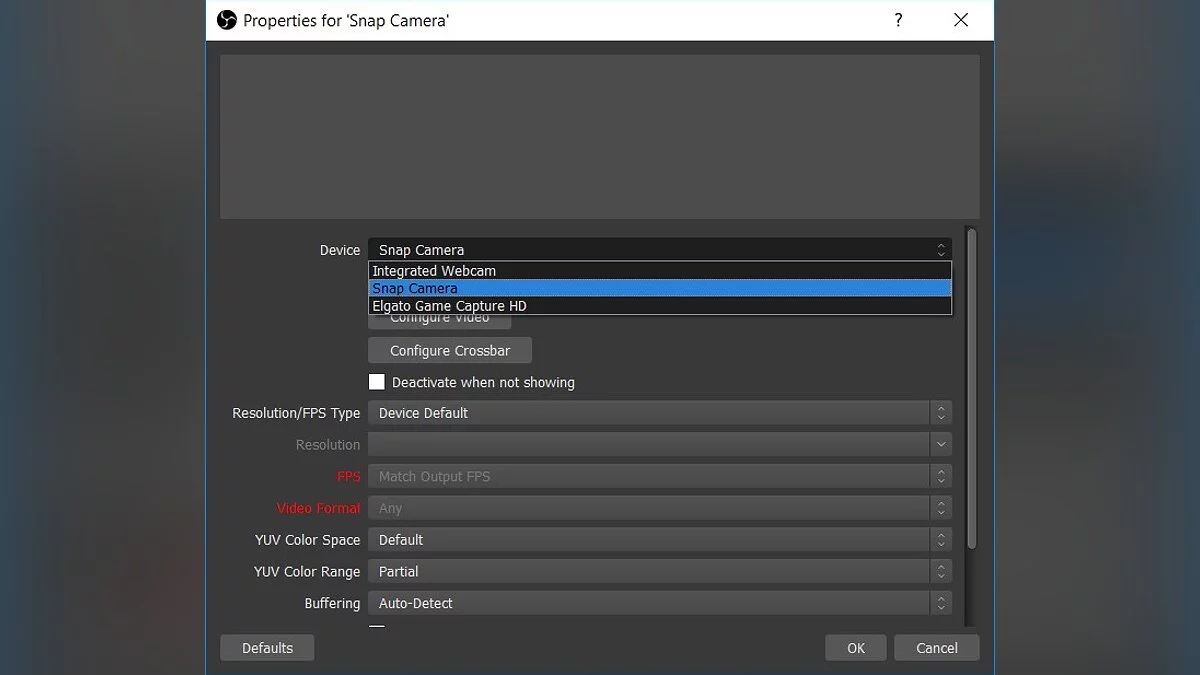Open the FPS Match Output dropdown
The image size is (1200, 675).
tap(659, 477)
